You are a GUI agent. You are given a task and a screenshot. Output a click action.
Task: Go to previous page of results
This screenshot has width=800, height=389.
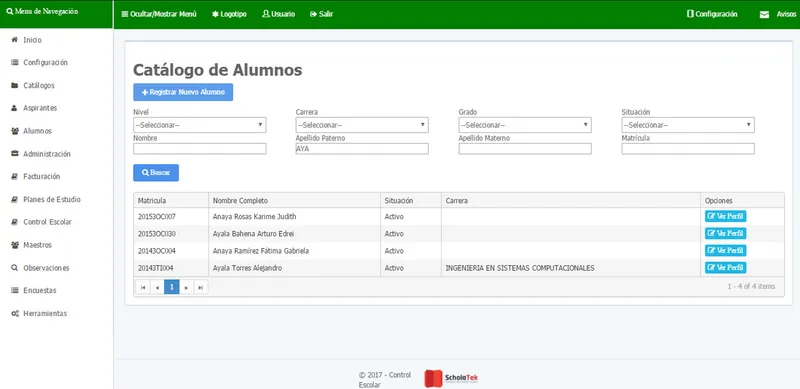point(157,287)
